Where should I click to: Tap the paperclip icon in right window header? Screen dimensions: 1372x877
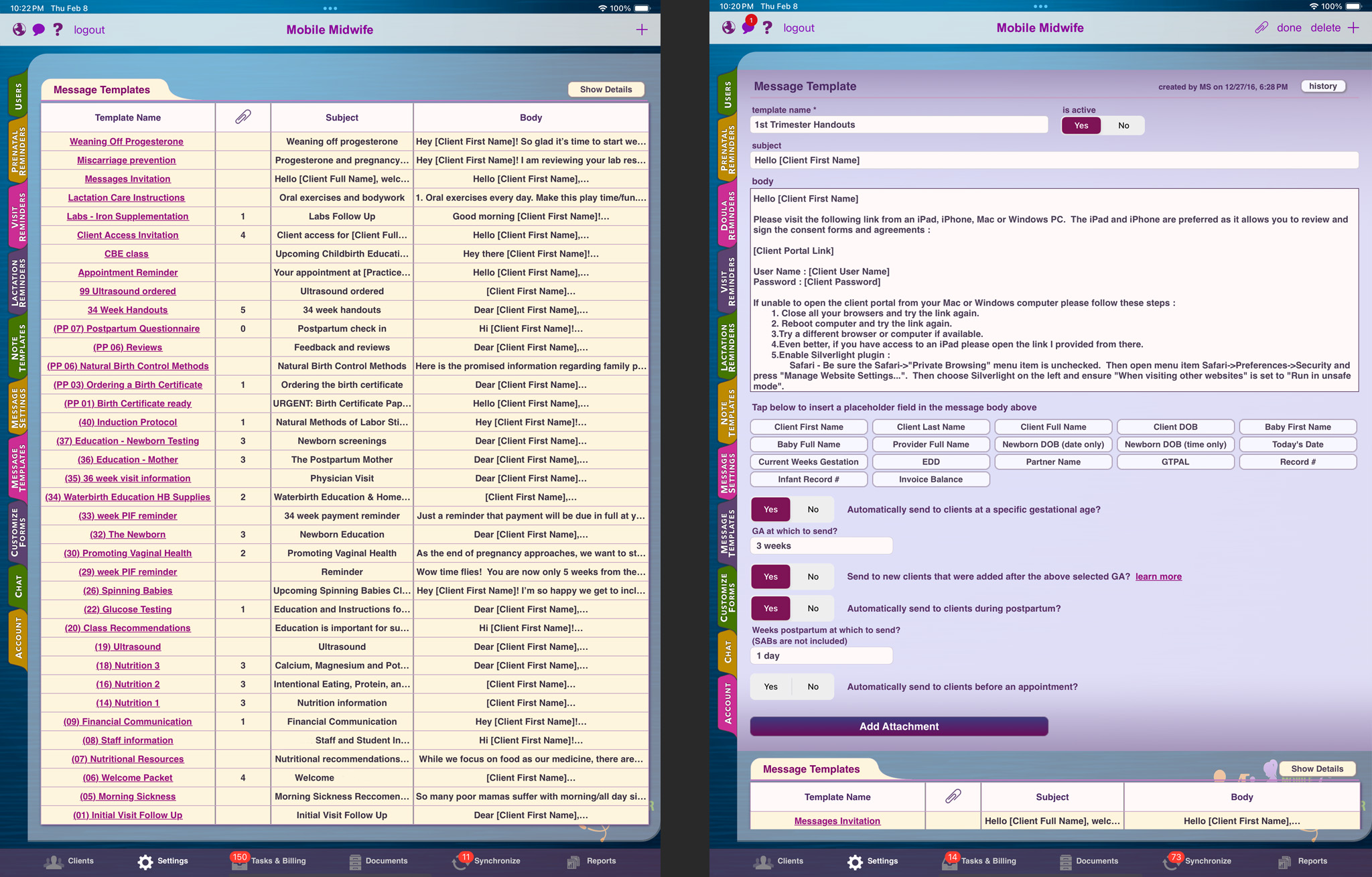tap(1261, 27)
